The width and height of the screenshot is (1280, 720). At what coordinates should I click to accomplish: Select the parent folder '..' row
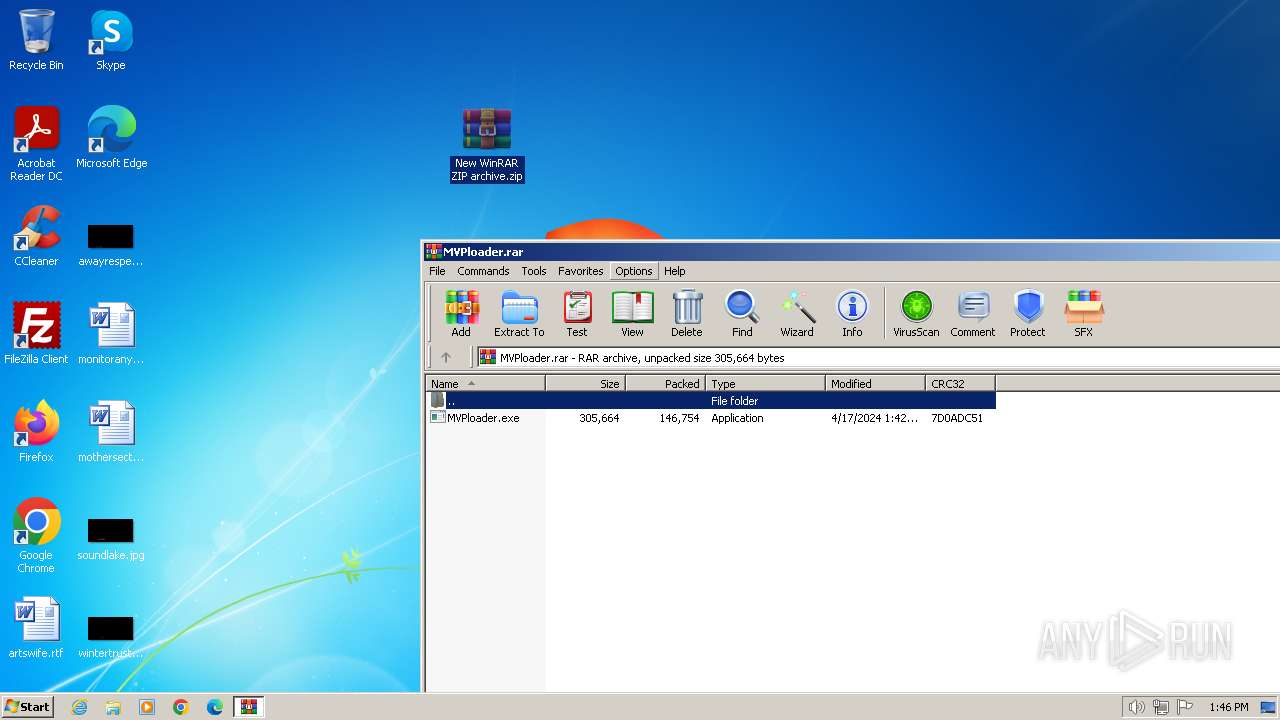[x=711, y=401]
